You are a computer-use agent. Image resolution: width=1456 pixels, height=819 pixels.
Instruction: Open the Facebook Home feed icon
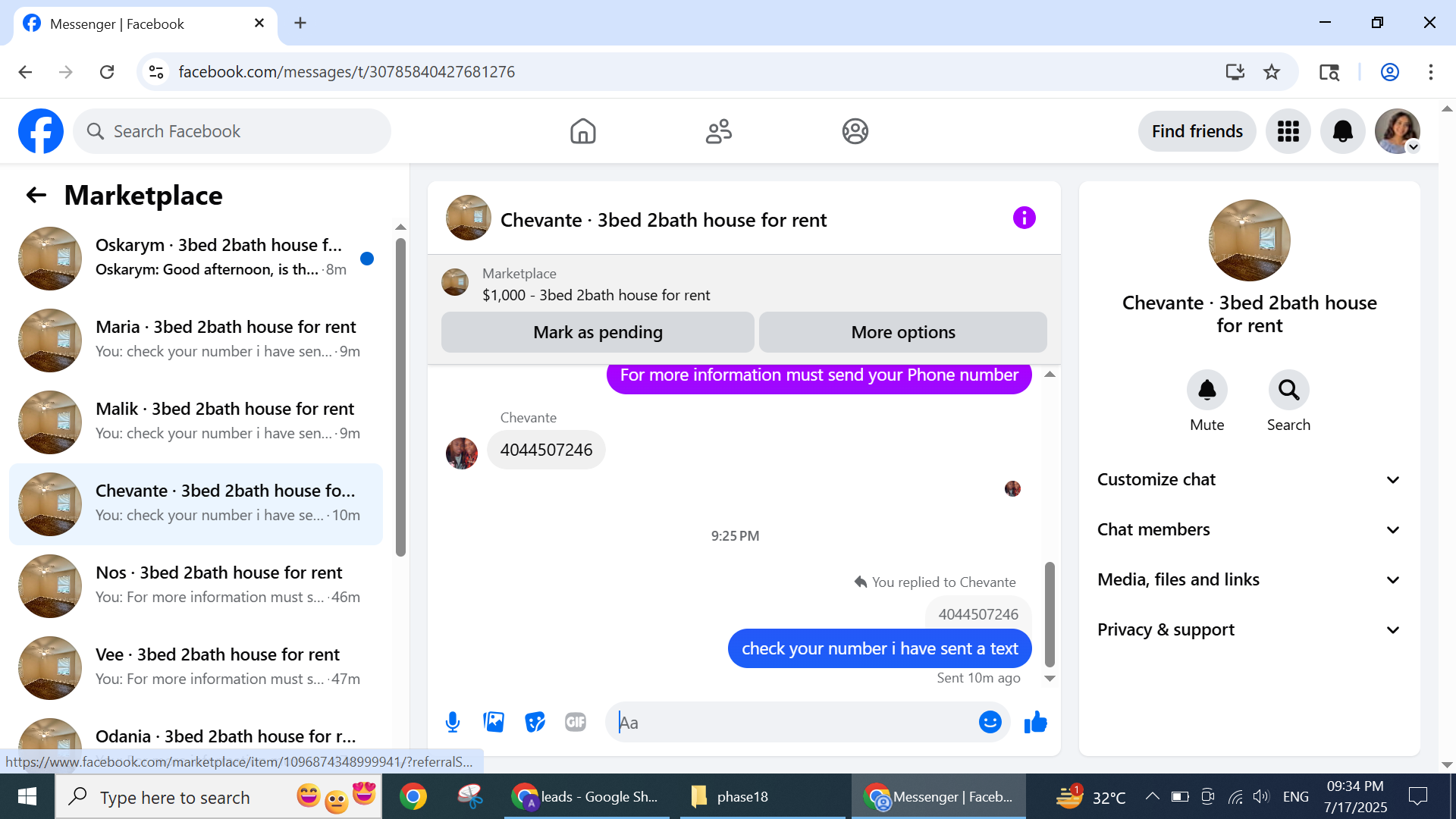(582, 131)
